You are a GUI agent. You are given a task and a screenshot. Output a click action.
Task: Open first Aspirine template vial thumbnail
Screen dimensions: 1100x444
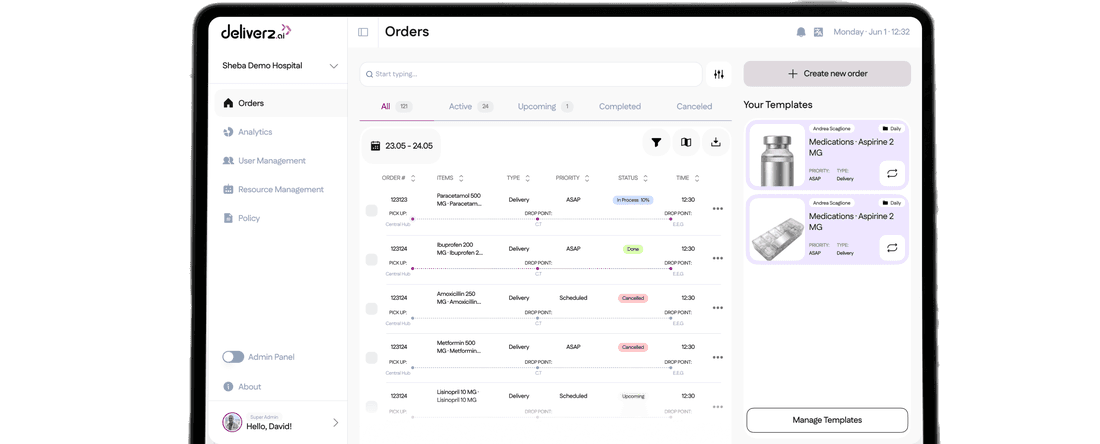(777, 156)
